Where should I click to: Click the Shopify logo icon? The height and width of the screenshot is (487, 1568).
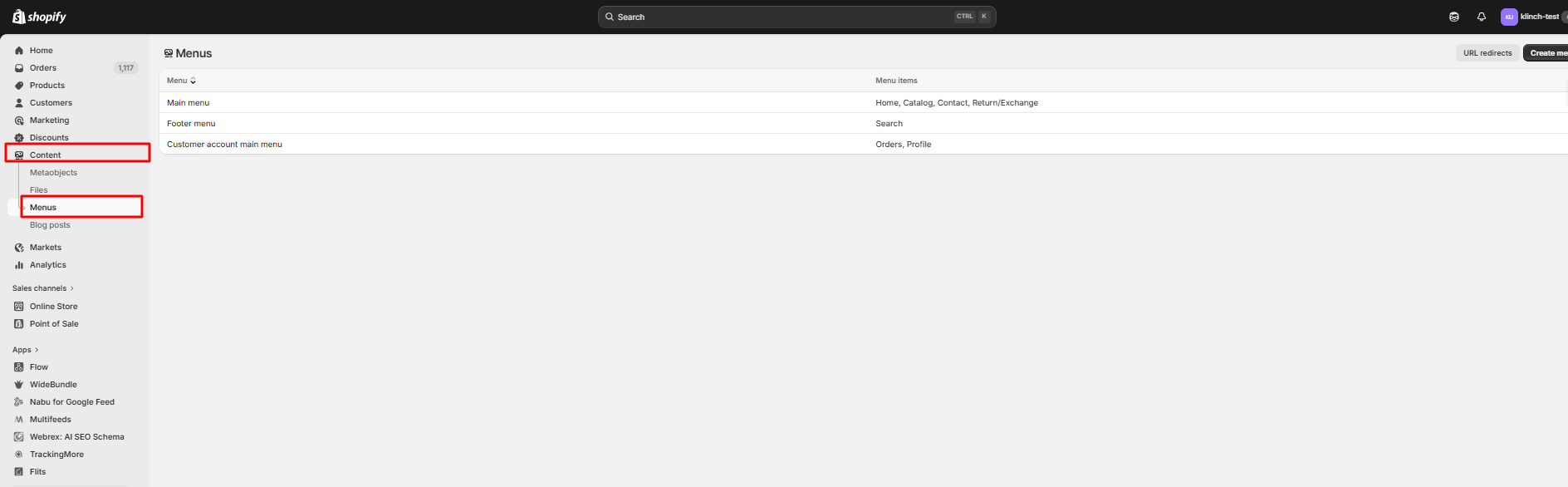(x=19, y=17)
